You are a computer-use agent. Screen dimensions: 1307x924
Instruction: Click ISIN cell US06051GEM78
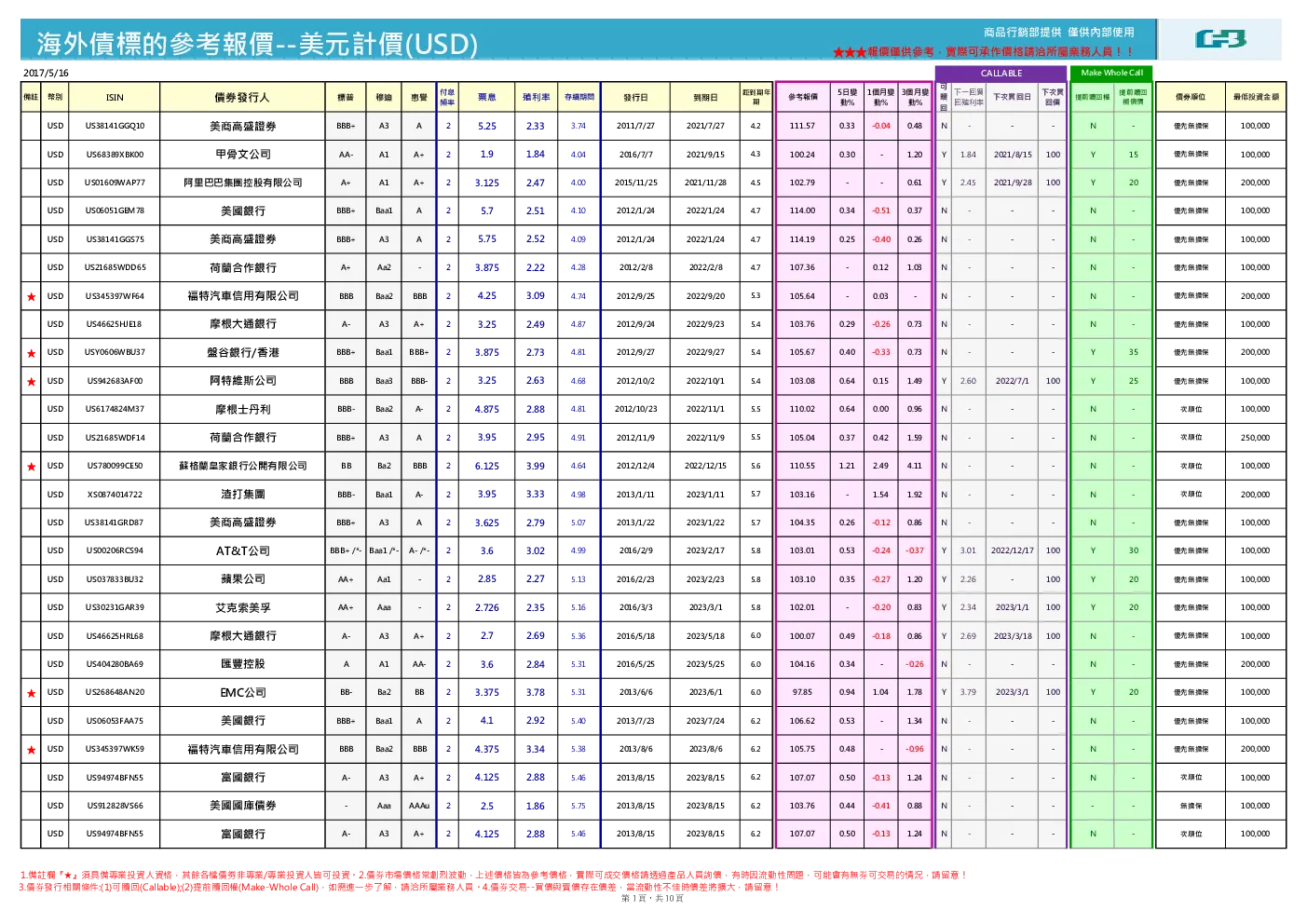[116, 211]
